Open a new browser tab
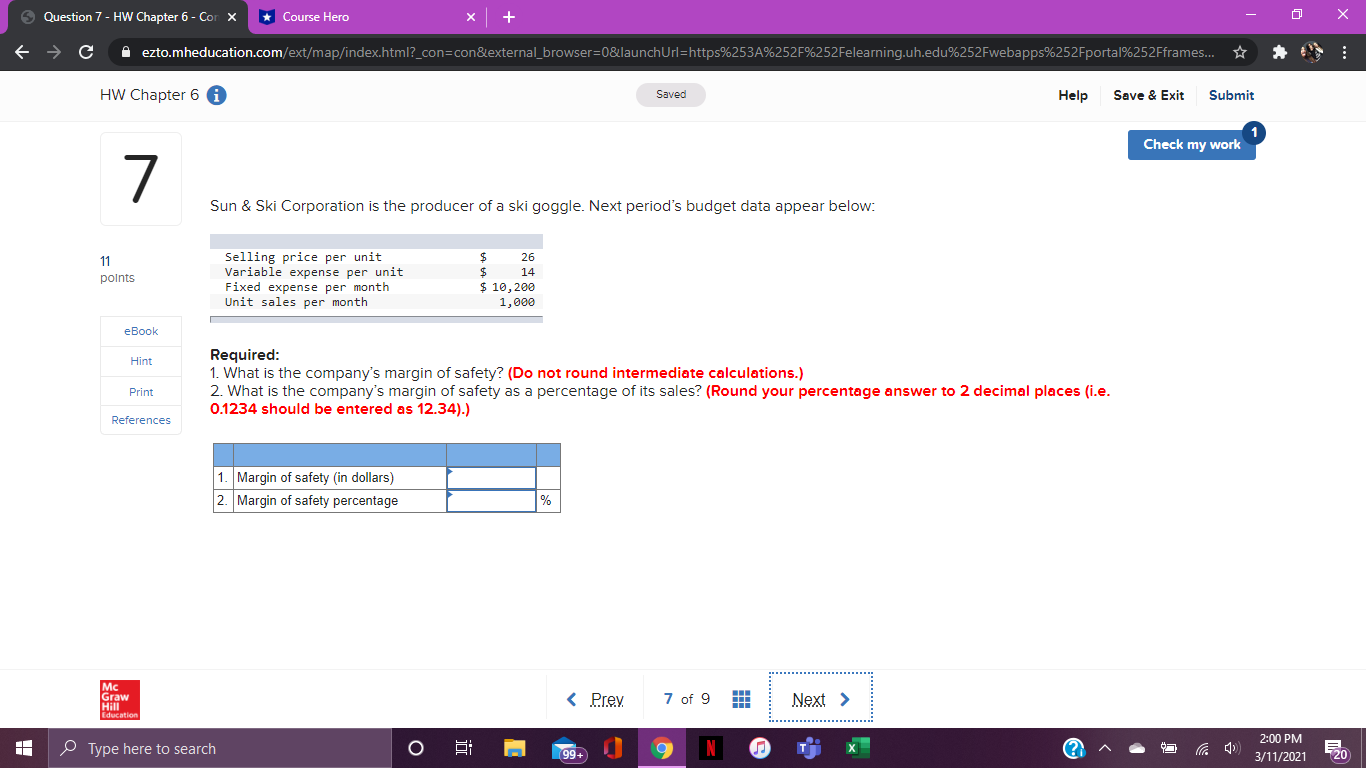The width and height of the screenshot is (1366, 768). coord(509,17)
